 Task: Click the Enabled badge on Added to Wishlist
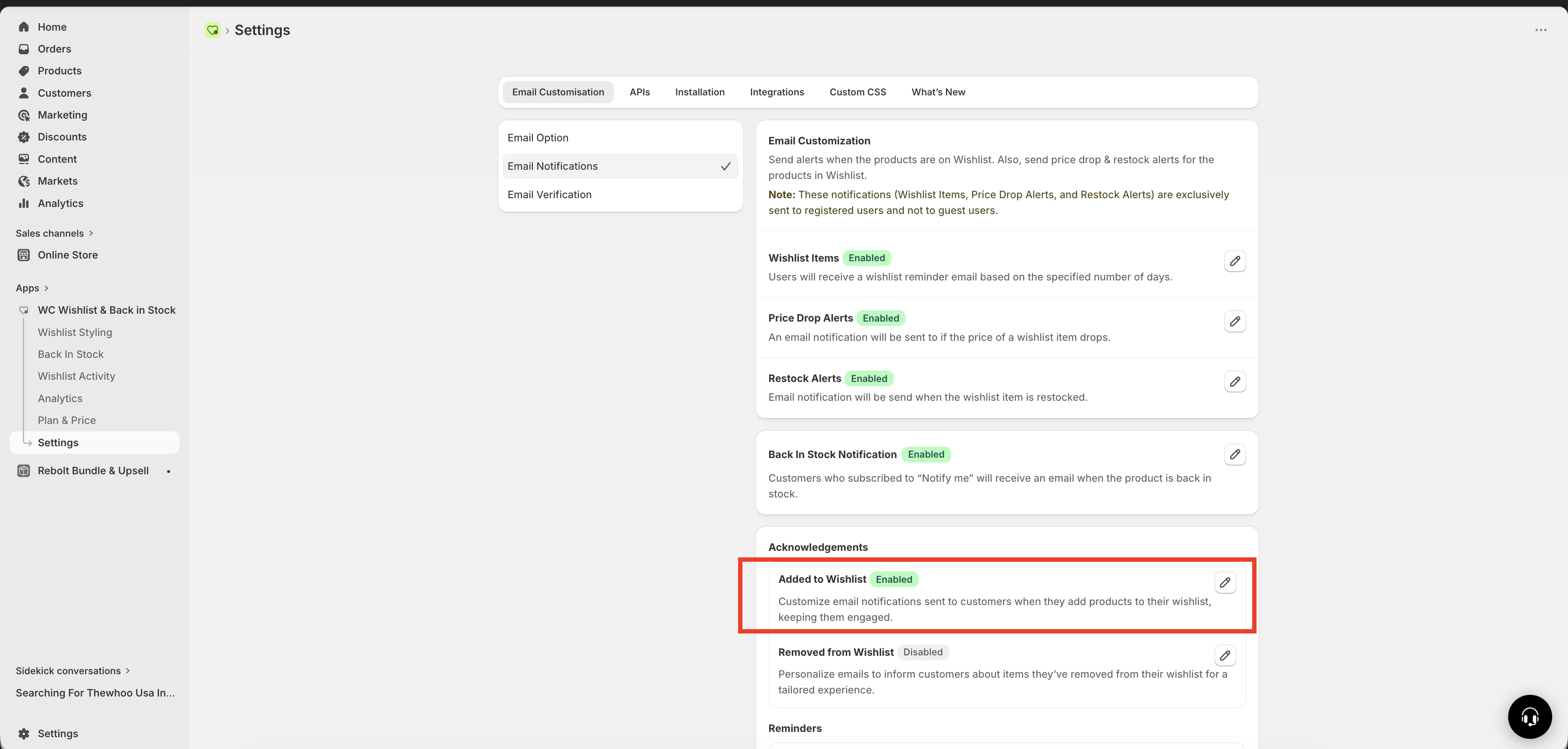(x=893, y=579)
